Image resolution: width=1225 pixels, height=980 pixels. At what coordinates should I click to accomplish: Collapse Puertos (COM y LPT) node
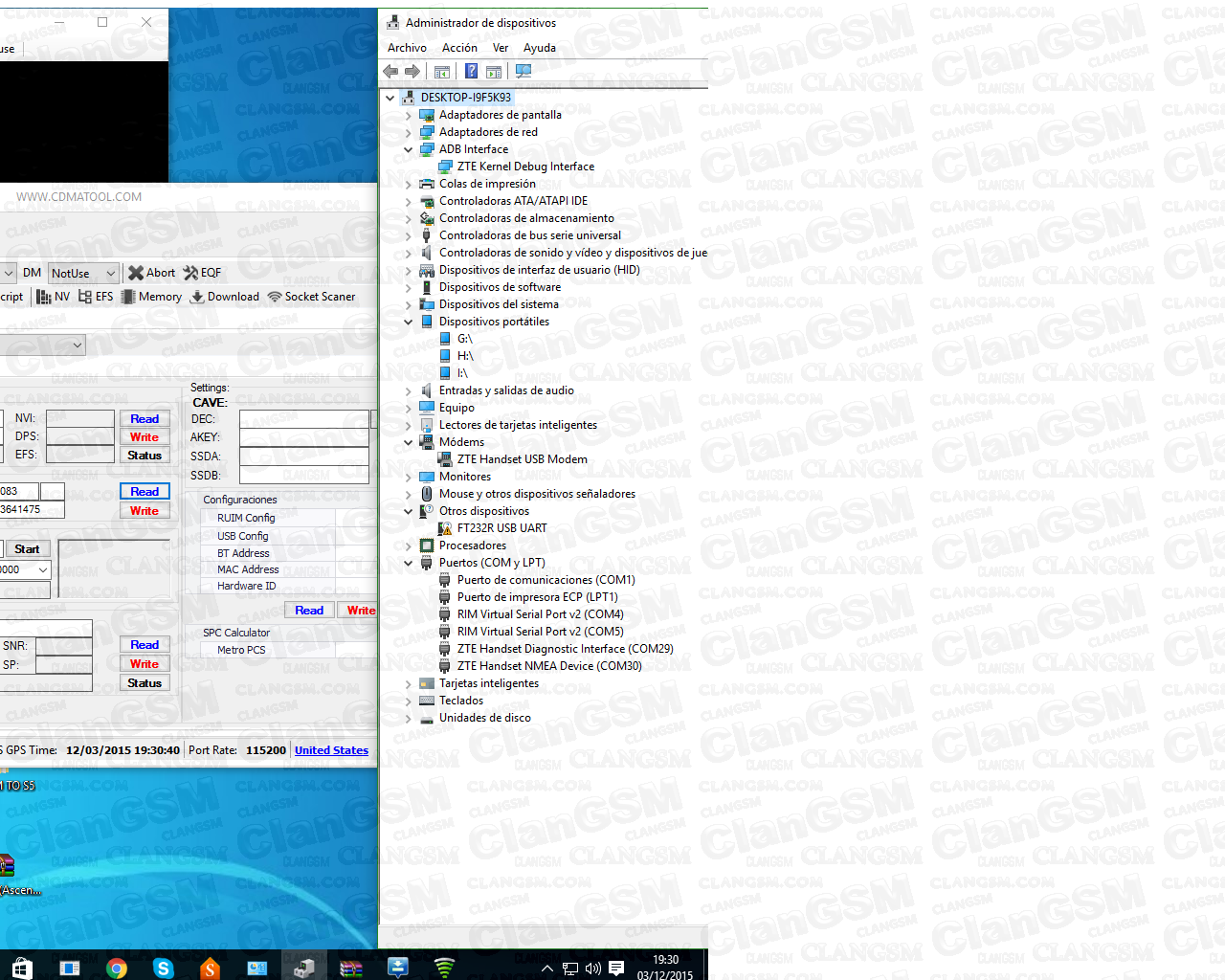click(409, 563)
